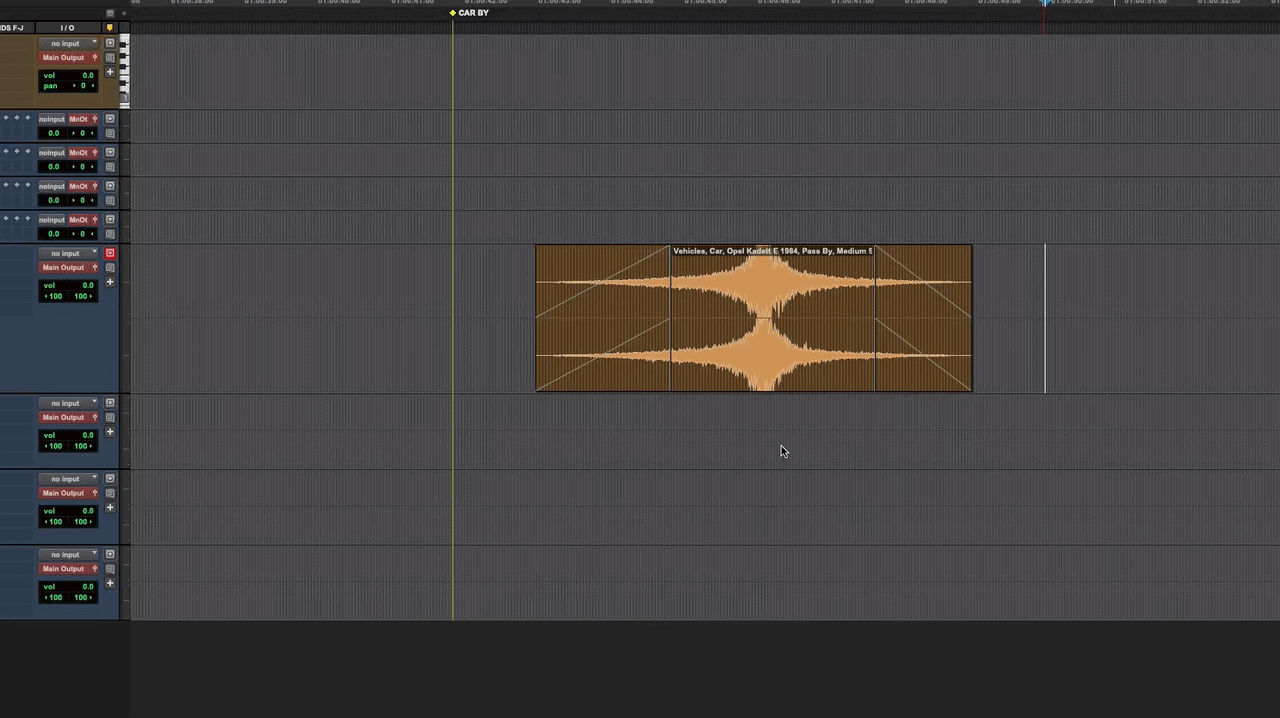Toggle record icon on the bottom audio track
The image size is (1280, 718).
(x=110, y=555)
